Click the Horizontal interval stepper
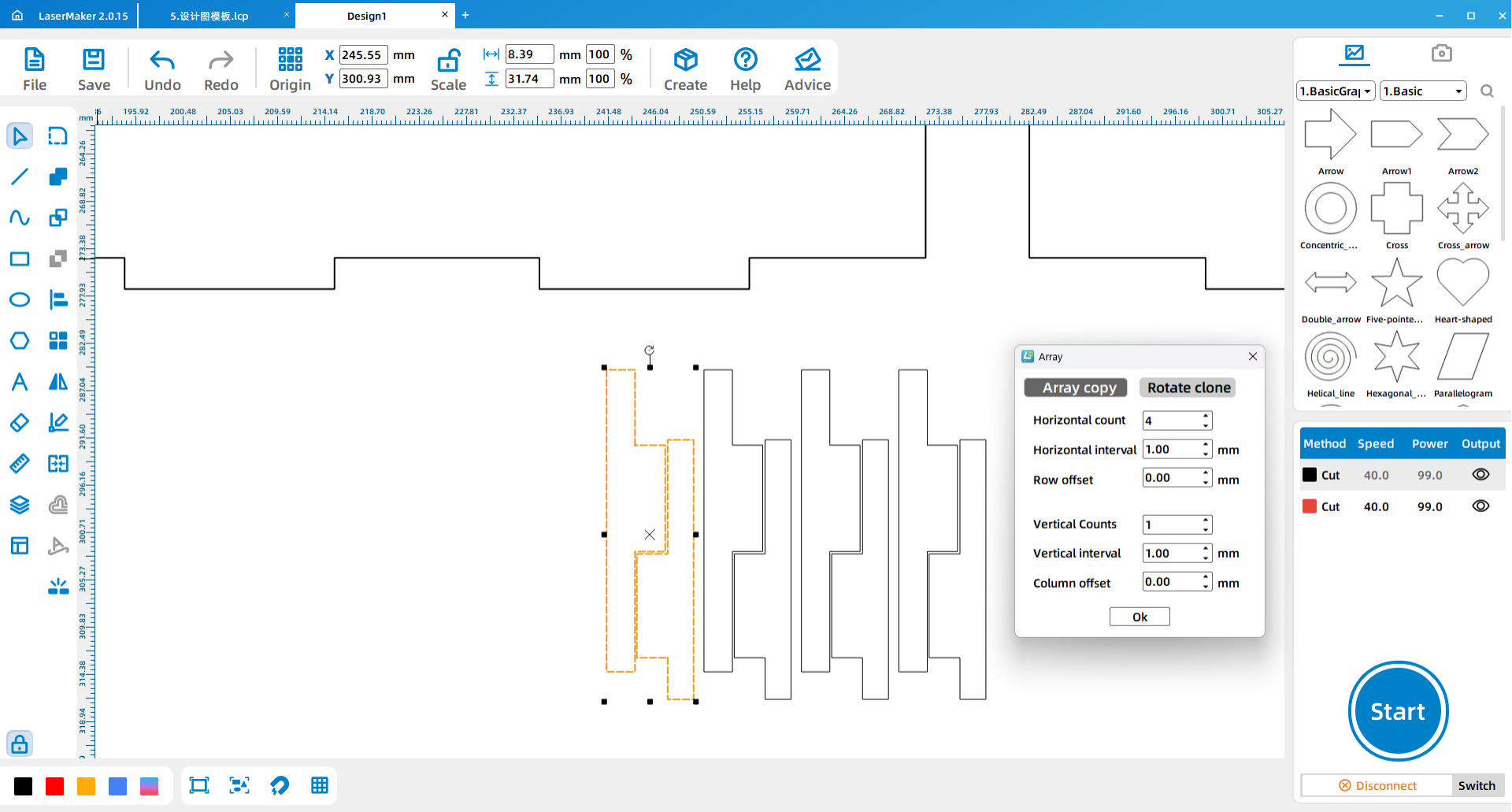The image size is (1512, 812). (1206, 450)
